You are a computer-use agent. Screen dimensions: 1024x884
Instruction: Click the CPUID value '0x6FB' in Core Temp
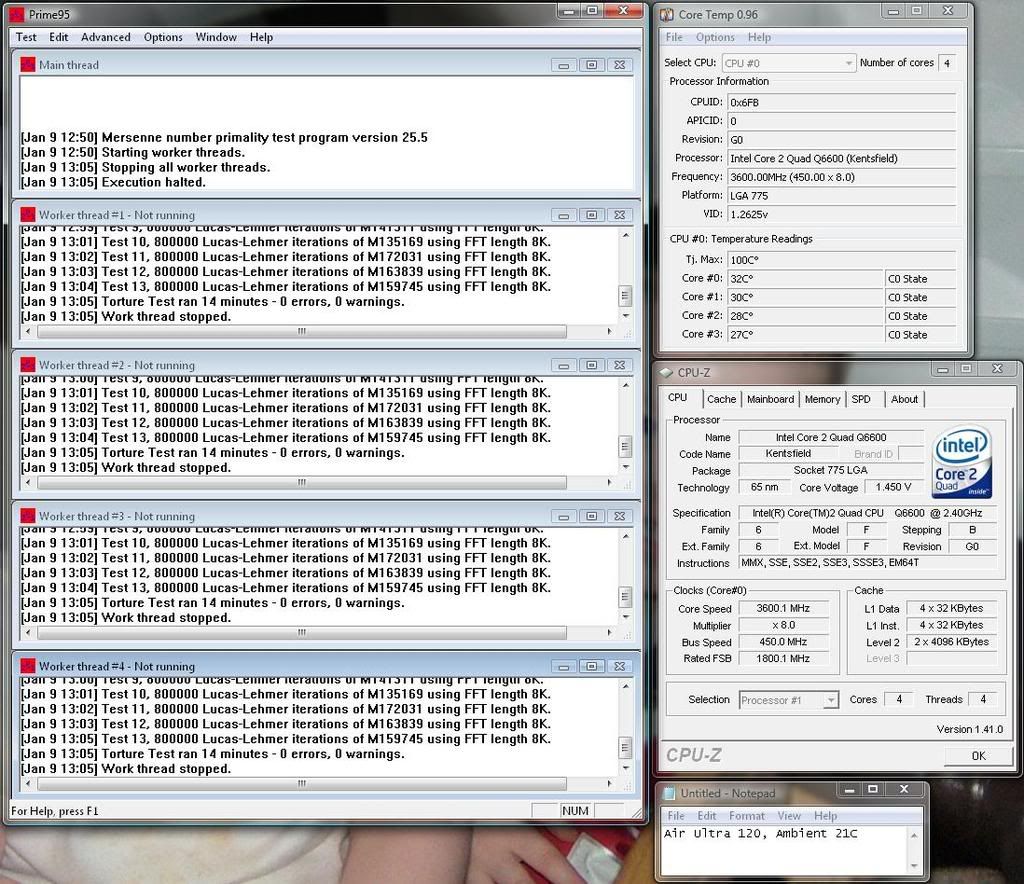(841, 103)
